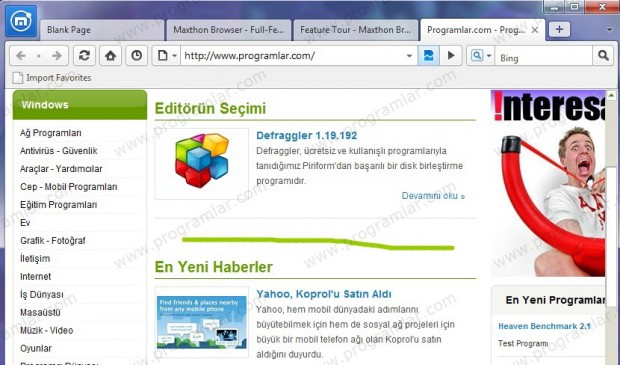Minimize the Maxthon browser window
The image size is (620, 365).
click(554, 7)
